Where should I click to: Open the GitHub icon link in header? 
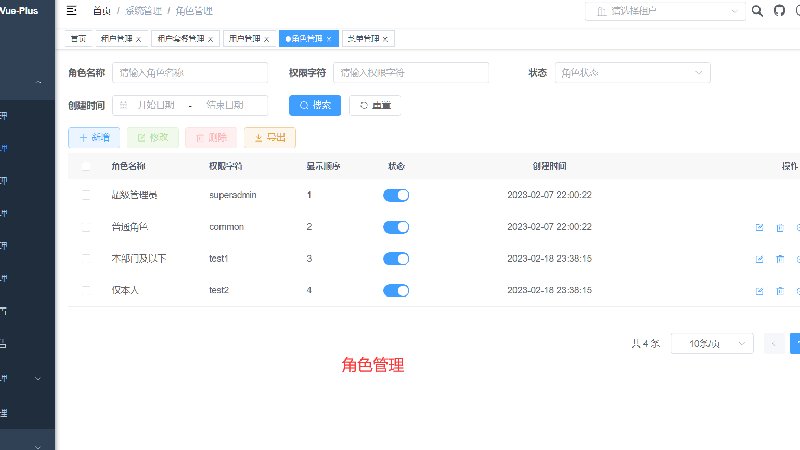coord(779,11)
